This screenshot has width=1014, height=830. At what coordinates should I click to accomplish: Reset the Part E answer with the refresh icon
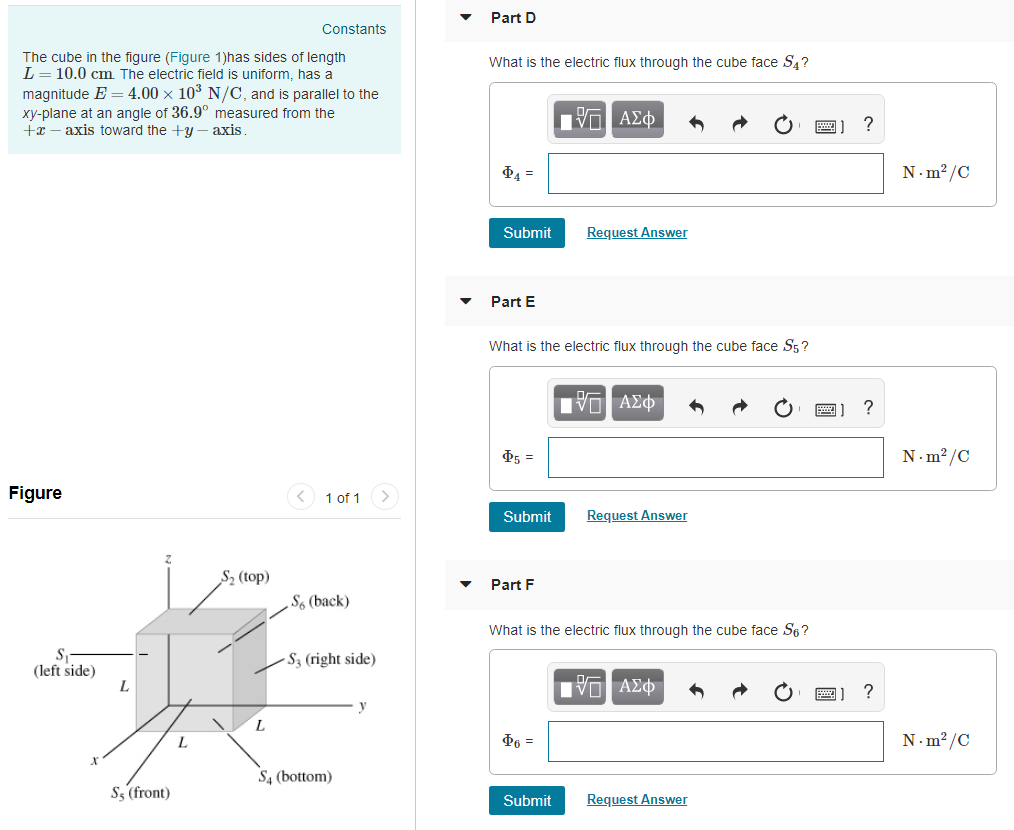783,403
